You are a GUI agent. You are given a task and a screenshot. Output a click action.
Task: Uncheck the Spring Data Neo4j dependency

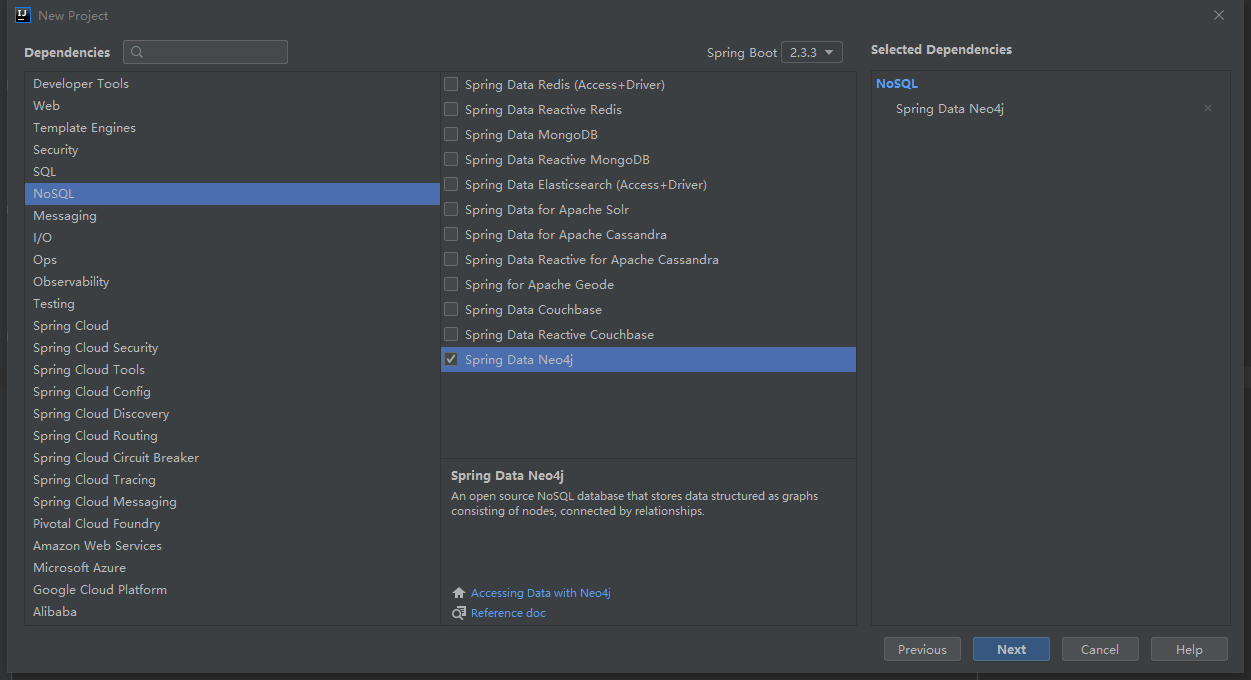pos(450,358)
